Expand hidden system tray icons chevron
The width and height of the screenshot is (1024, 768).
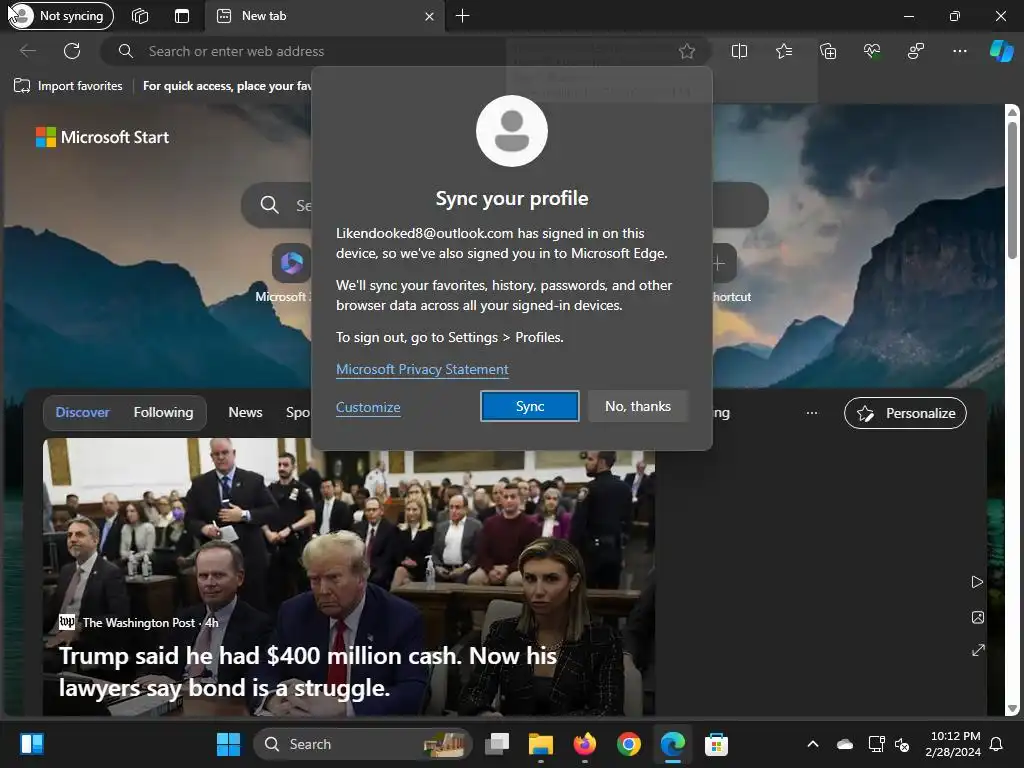pyautogui.click(x=813, y=744)
